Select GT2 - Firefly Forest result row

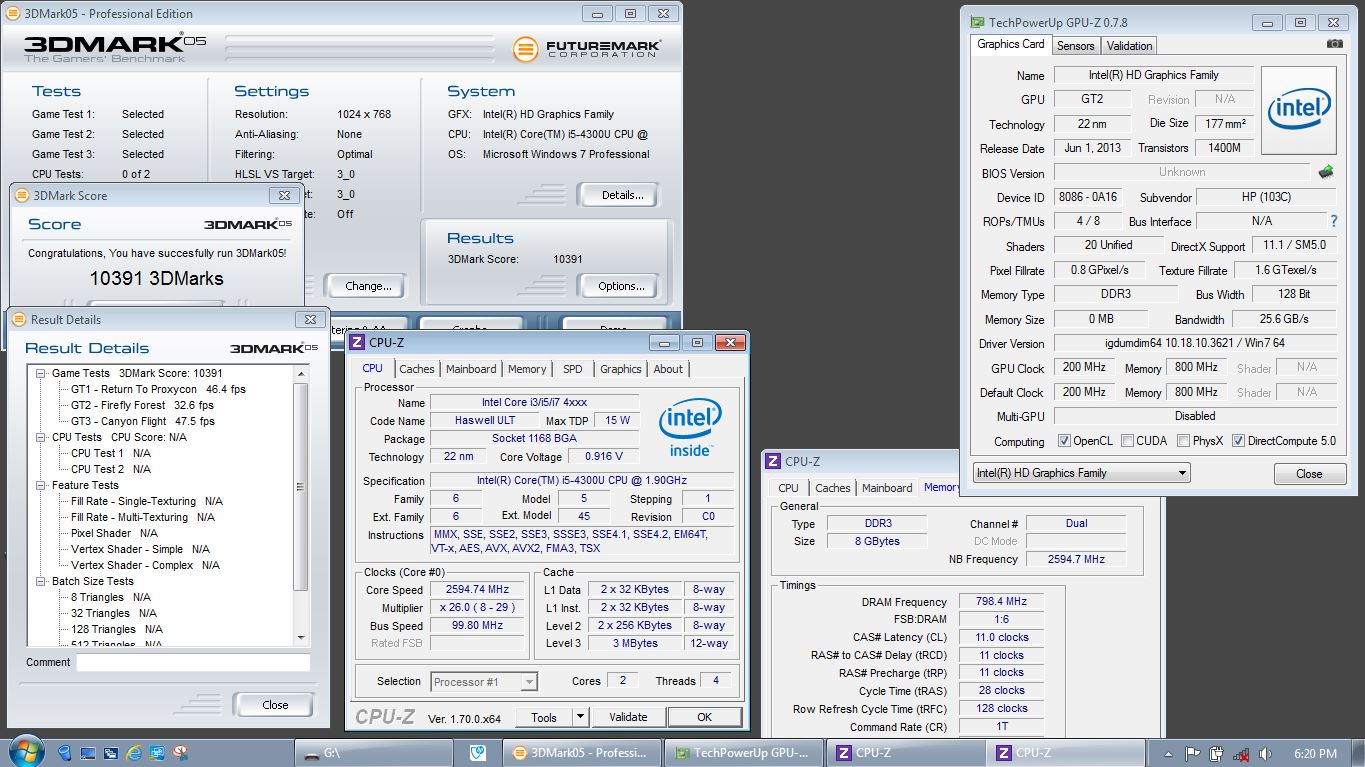pyautogui.click(x=142, y=405)
